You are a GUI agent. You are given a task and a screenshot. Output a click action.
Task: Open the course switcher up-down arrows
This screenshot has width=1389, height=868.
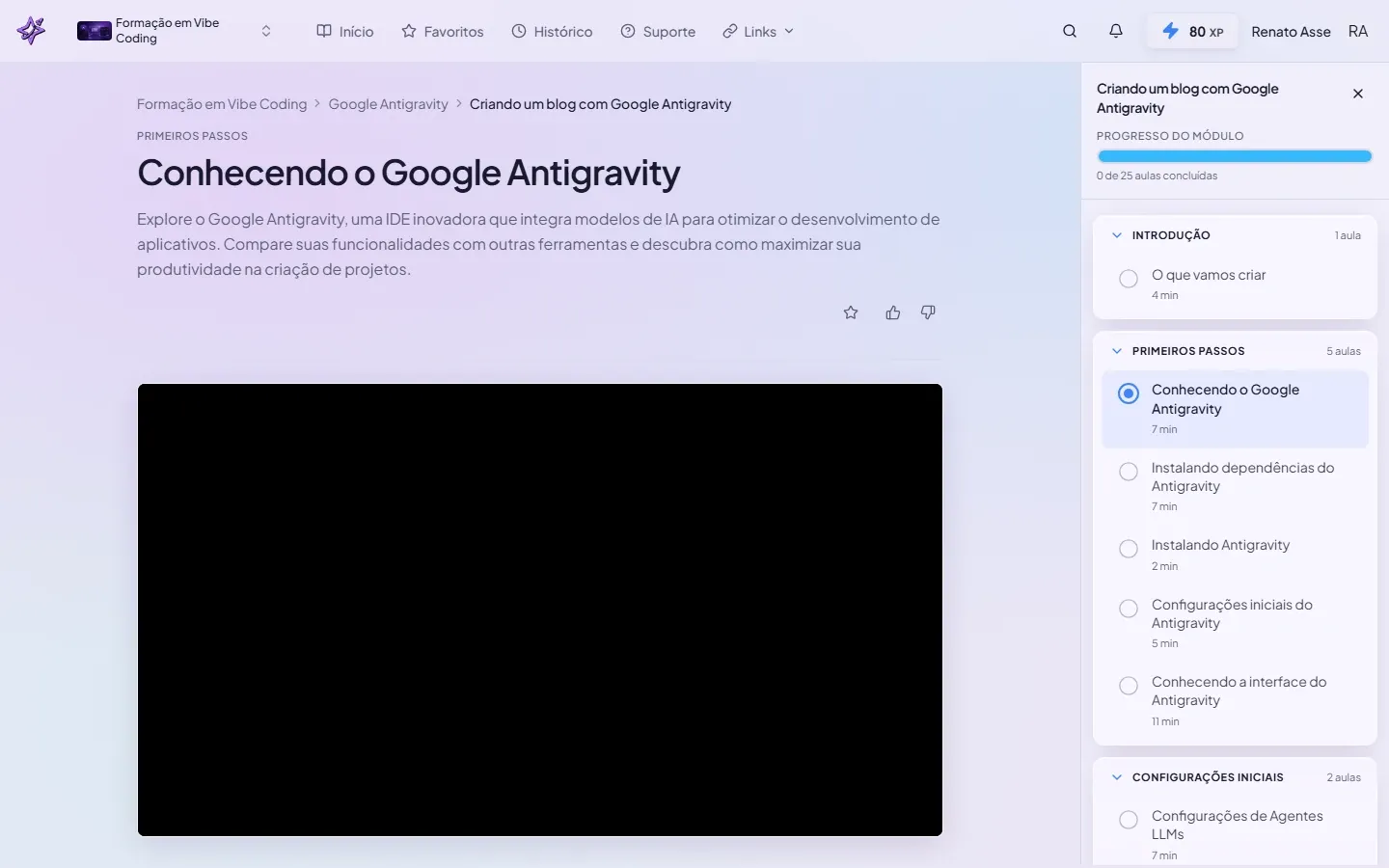click(x=266, y=31)
